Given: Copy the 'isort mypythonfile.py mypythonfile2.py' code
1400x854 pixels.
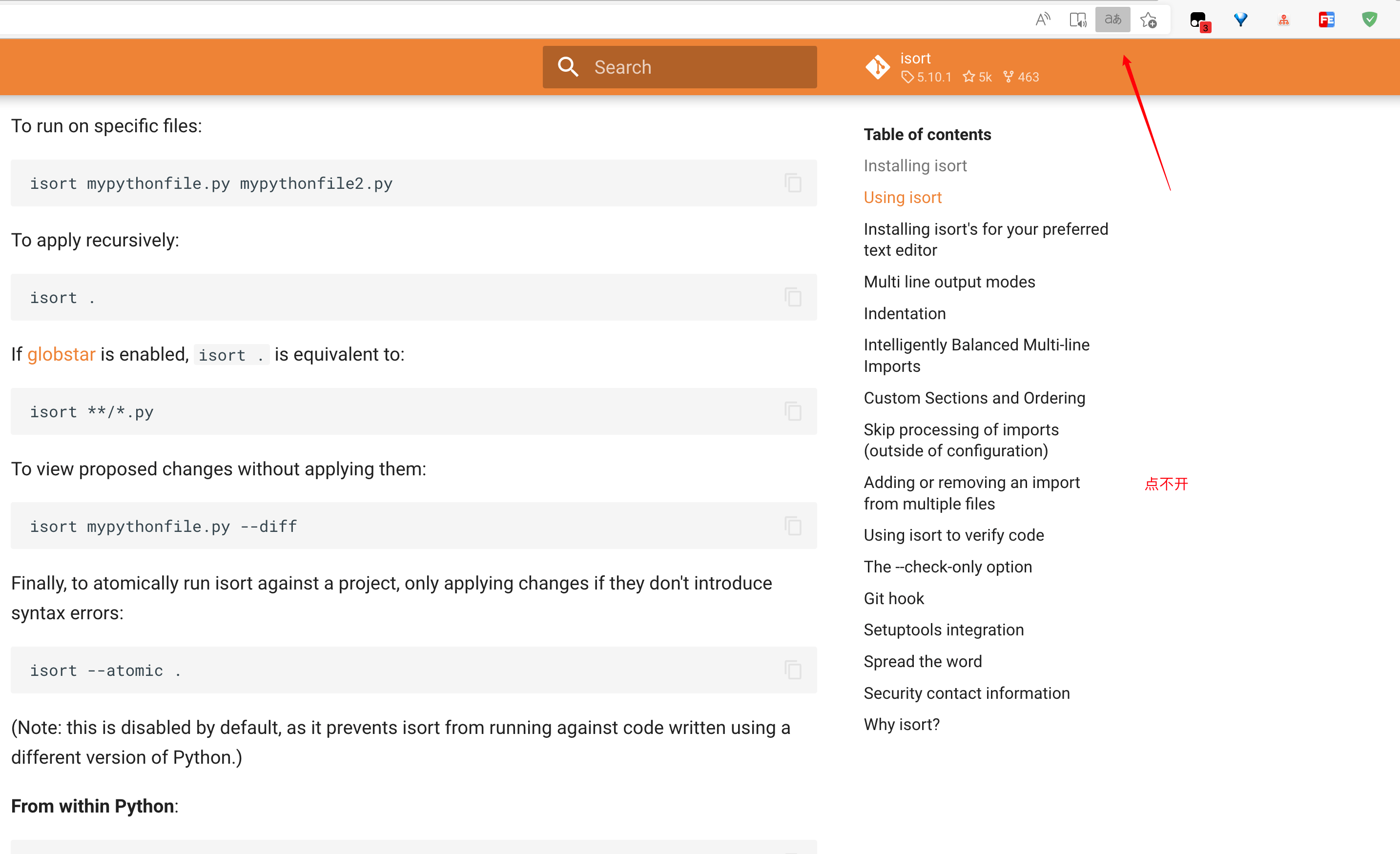Looking at the screenshot, I should coord(793,183).
